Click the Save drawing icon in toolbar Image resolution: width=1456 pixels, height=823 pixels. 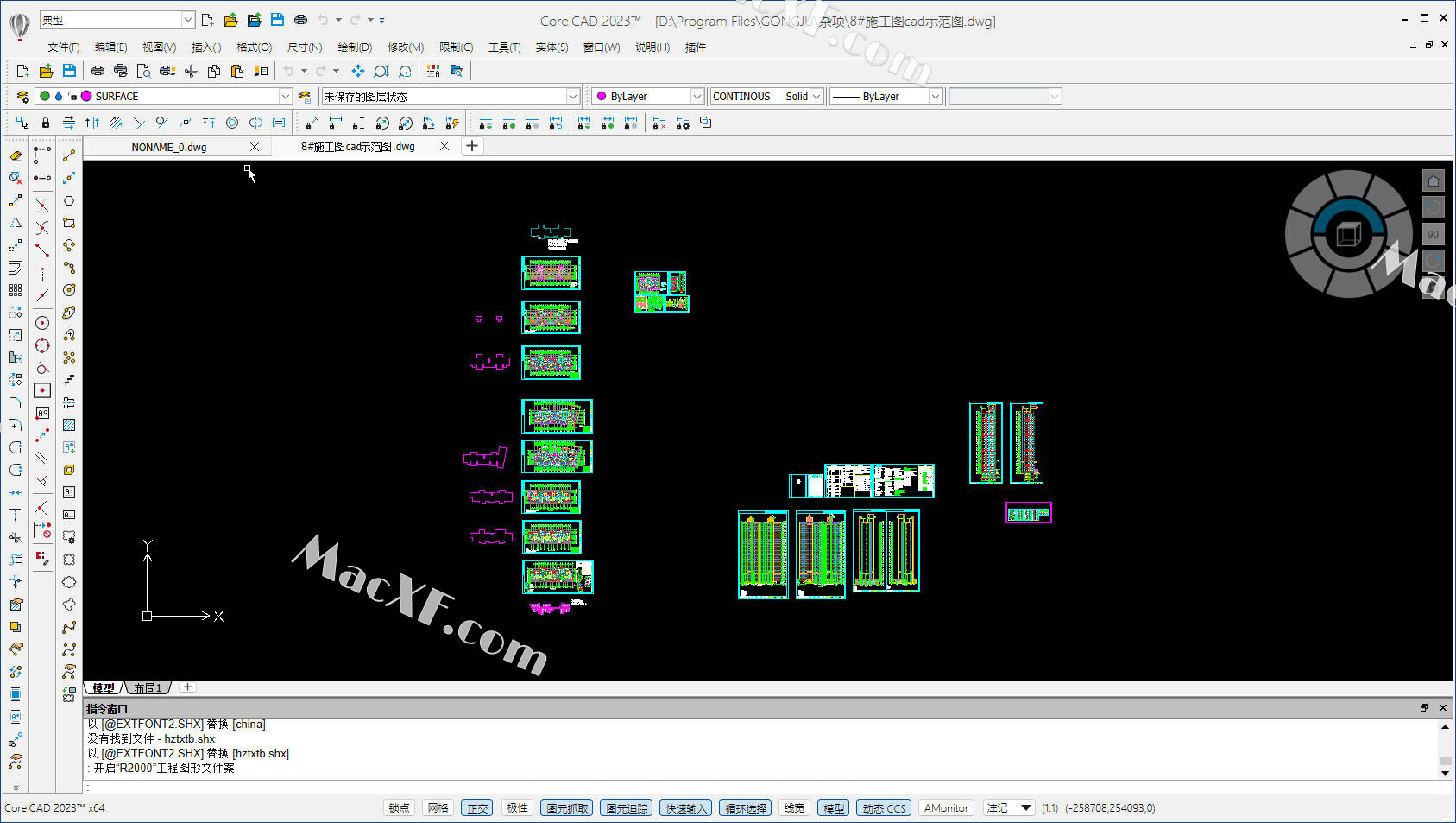[x=69, y=71]
